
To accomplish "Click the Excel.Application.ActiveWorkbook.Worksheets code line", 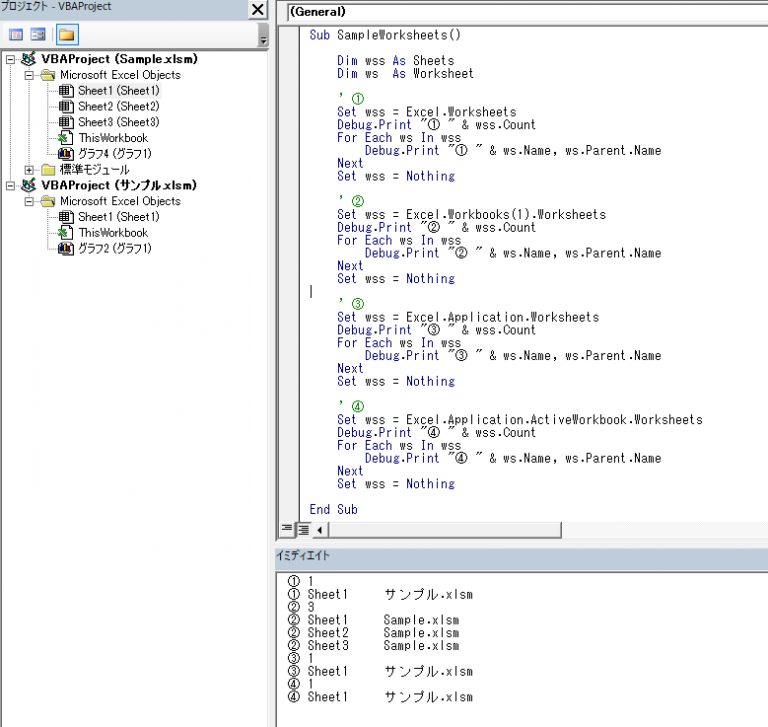I will point(520,420).
